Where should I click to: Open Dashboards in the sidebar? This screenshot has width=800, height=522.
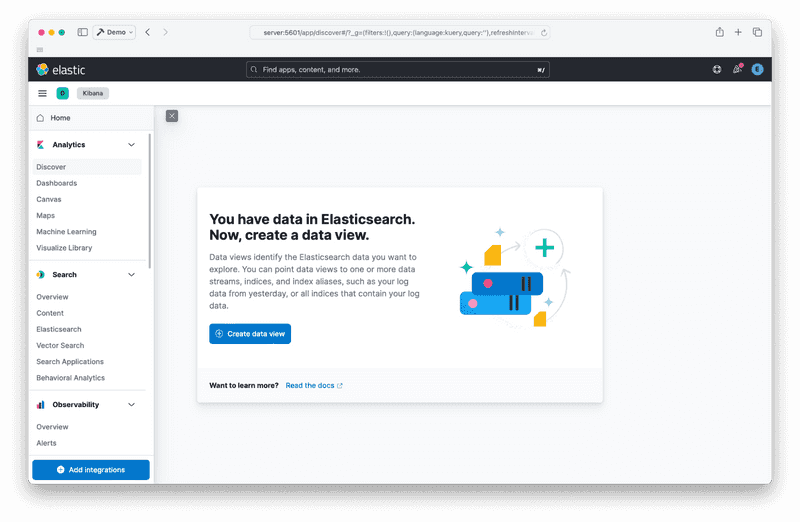(x=57, y=183)
